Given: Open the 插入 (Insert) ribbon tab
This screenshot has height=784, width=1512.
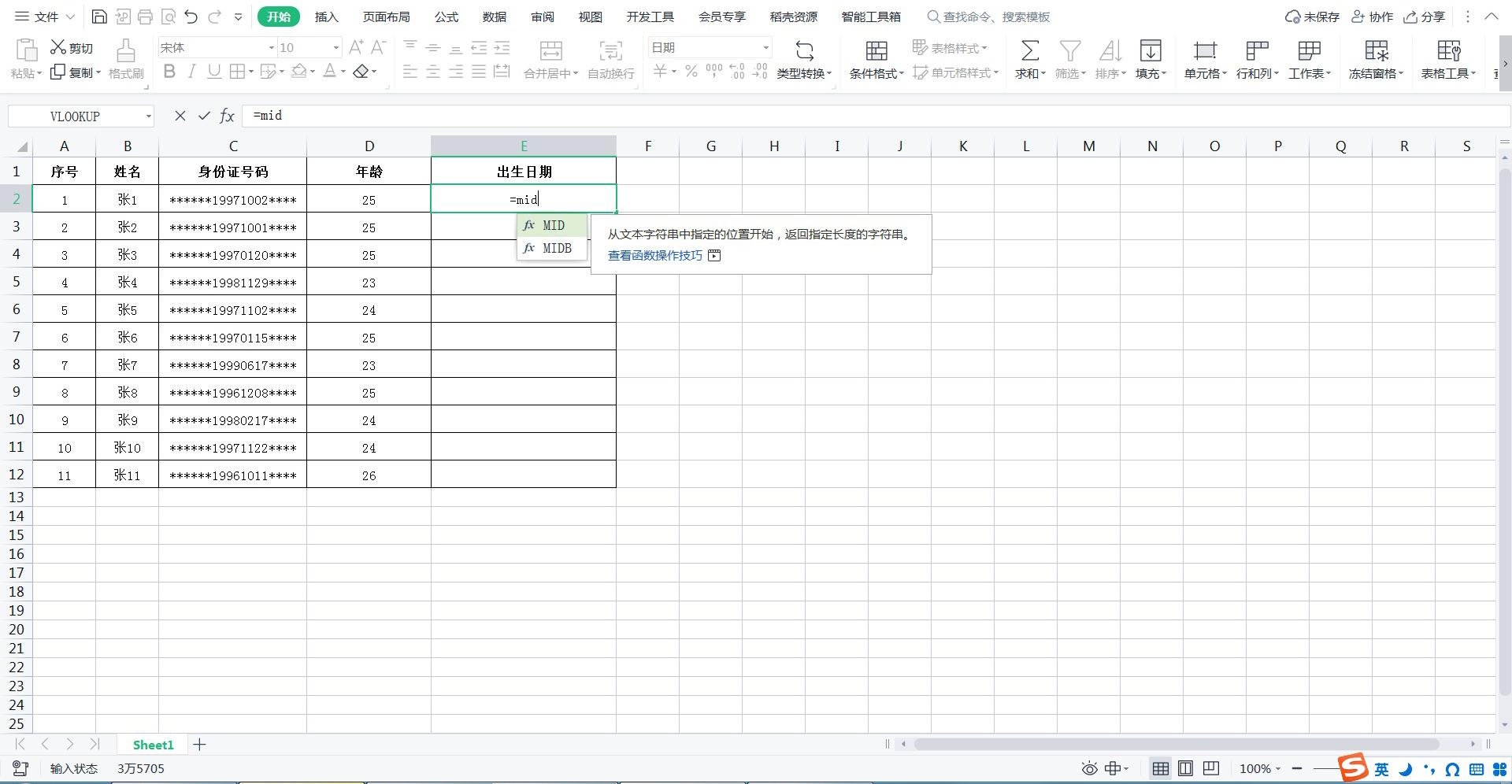Looking at the screenshot, I should point(326,17).
